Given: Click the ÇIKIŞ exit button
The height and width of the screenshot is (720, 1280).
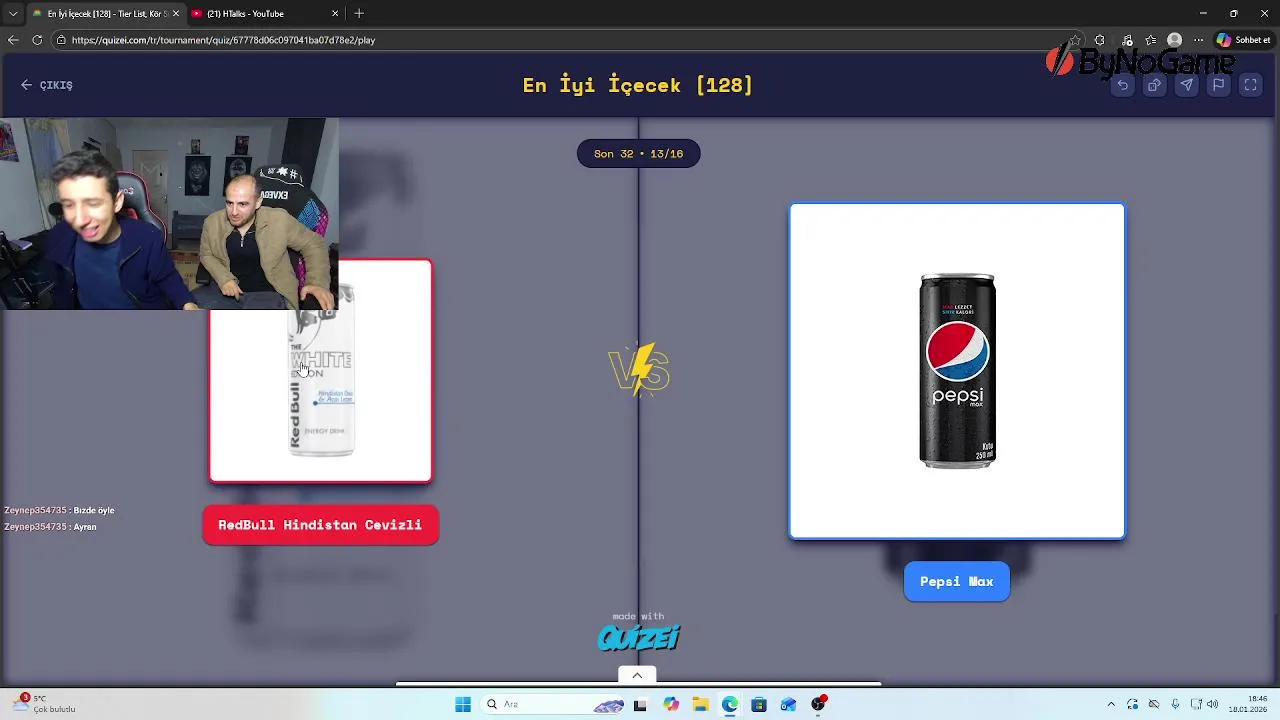Looking at the screenshot, I should pyautogui.click(x=47, y=85).
